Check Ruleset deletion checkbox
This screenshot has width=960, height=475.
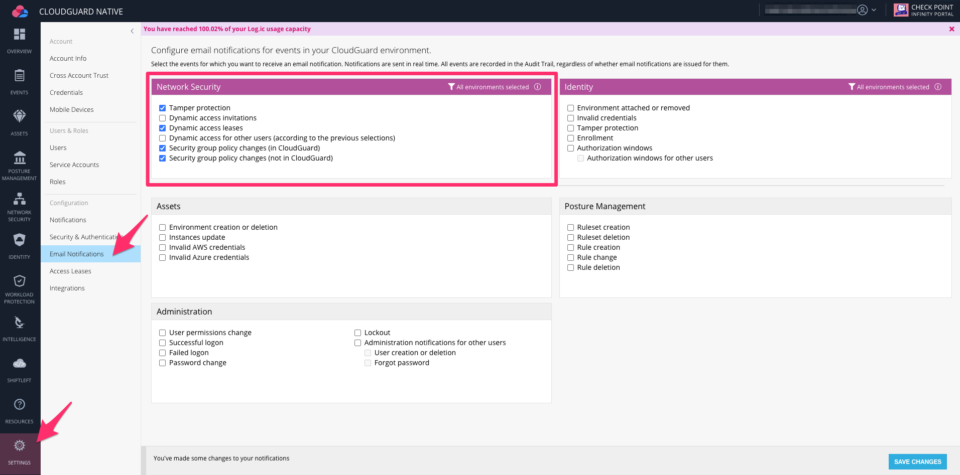[x=570, y=237]
